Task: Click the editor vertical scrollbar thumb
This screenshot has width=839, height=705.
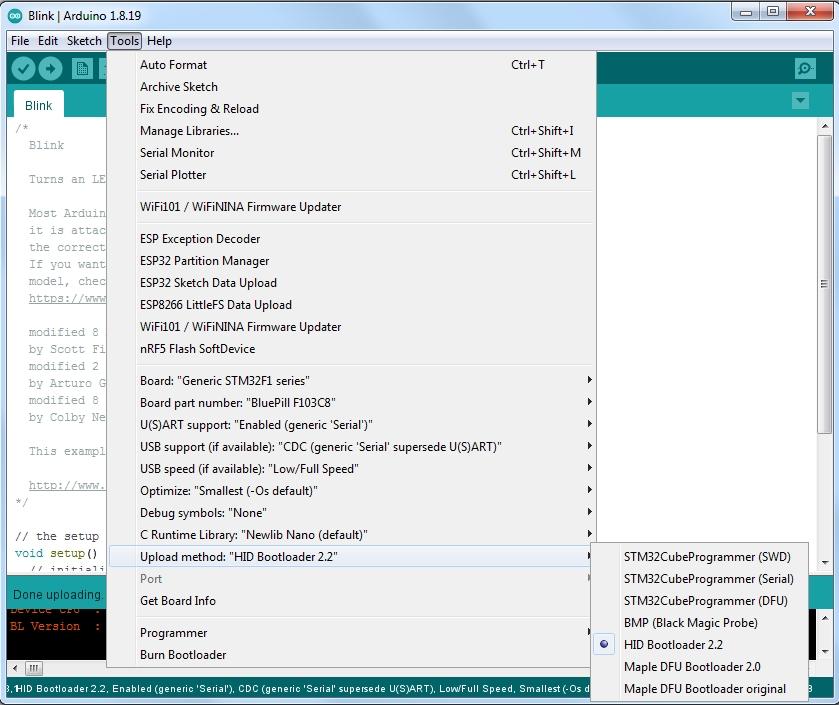Action: point(824,284)
